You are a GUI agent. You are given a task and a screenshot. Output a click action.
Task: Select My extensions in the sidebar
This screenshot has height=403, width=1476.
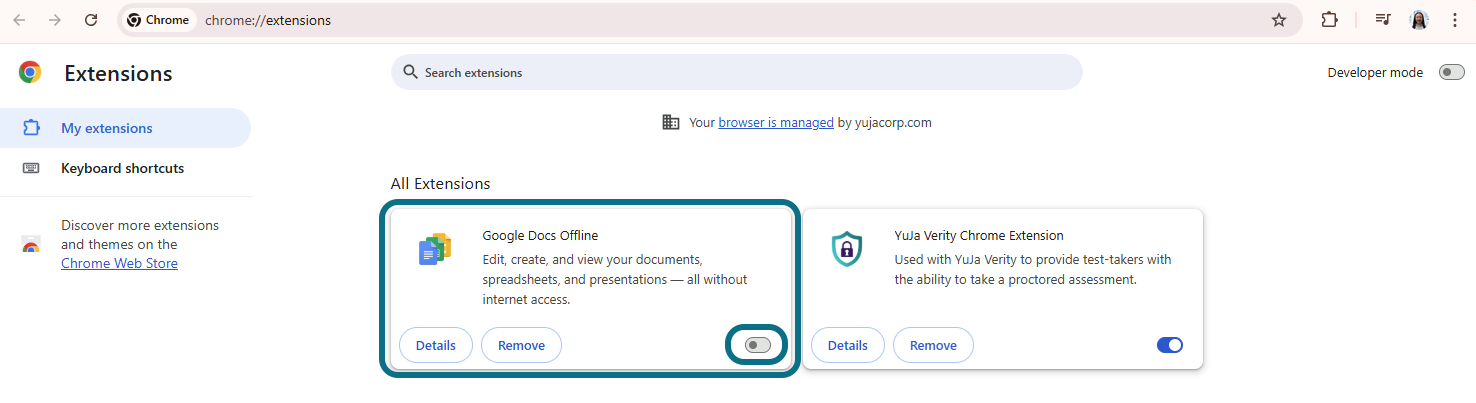106,128
